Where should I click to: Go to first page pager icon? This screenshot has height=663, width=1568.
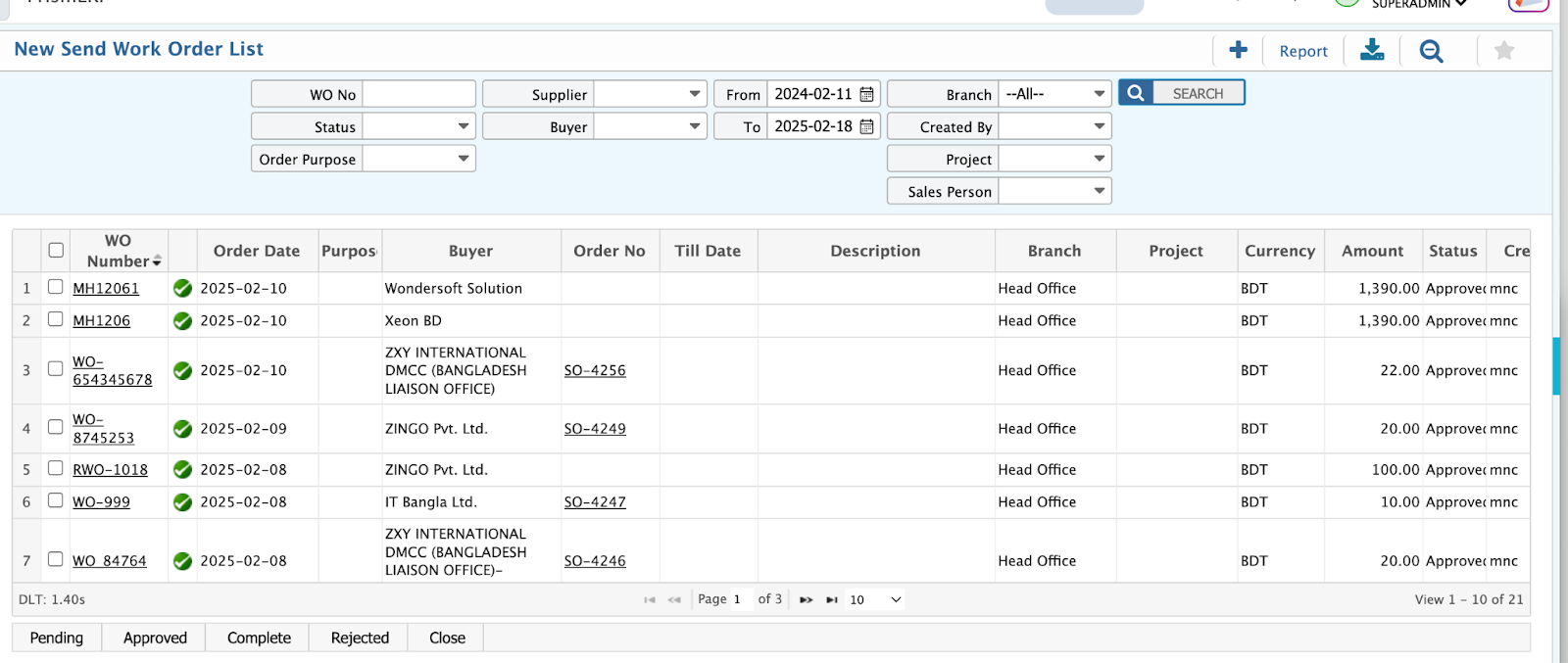(x=650, y=599)
